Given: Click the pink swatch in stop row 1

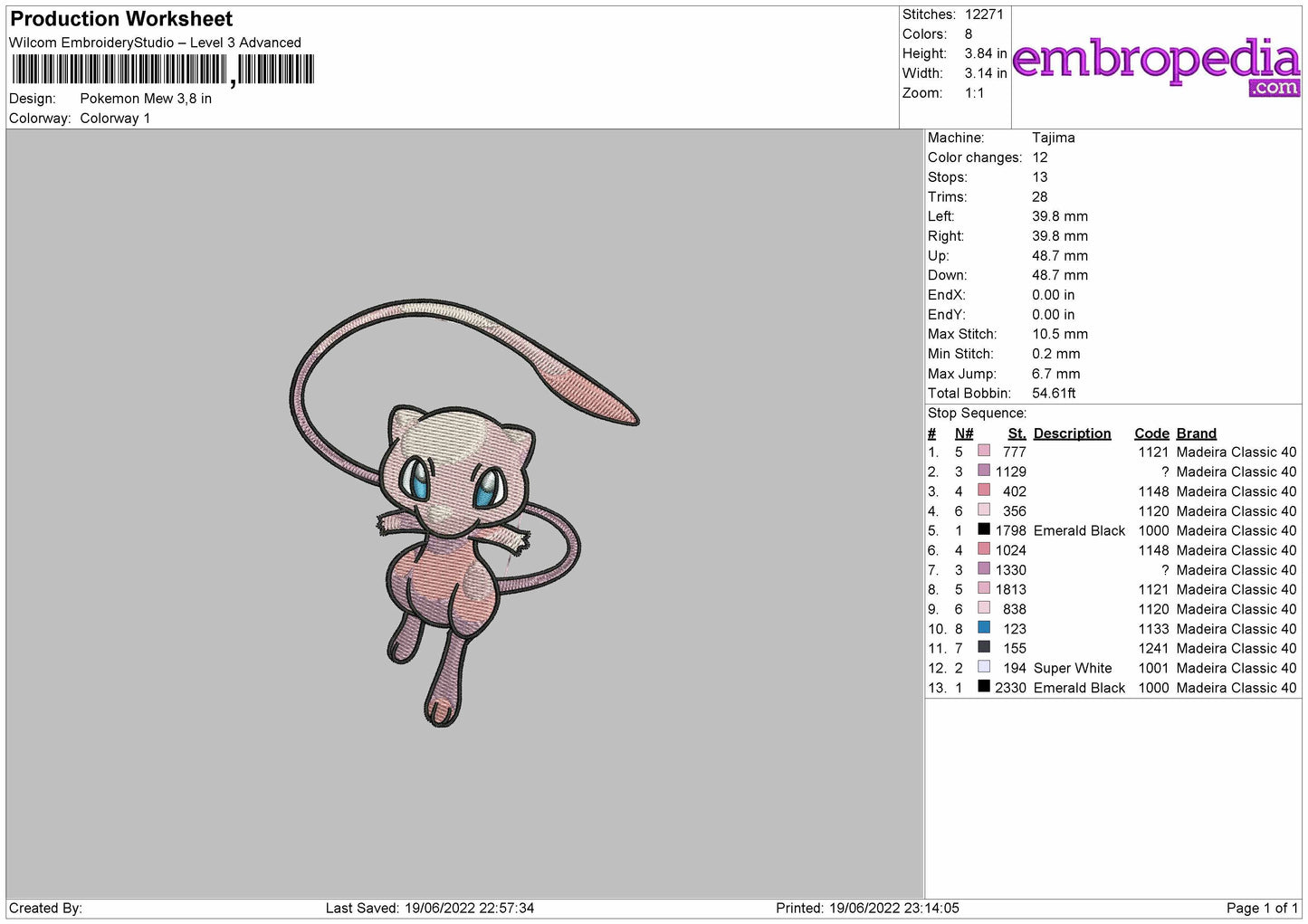Looking at the screenshot, I should point(984,451).
